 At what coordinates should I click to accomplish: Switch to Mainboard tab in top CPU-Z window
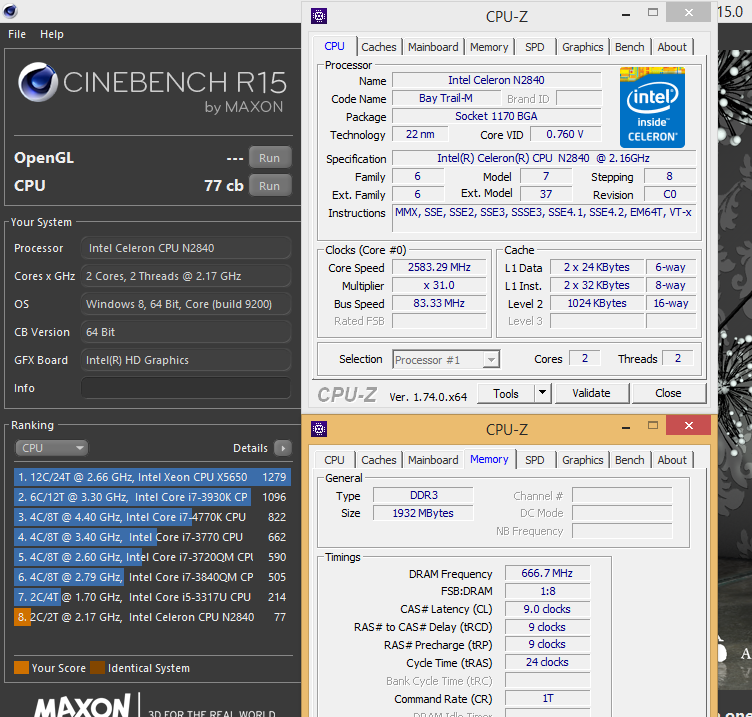(433, 47)
